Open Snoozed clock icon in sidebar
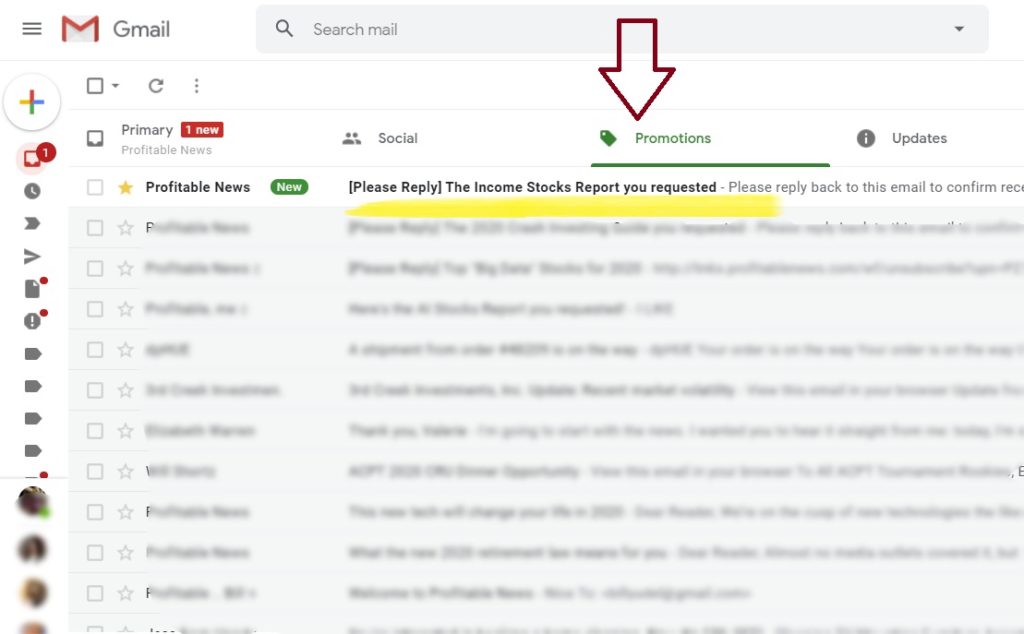Viewport: 1024px width, 634px height. click(32, 191)
